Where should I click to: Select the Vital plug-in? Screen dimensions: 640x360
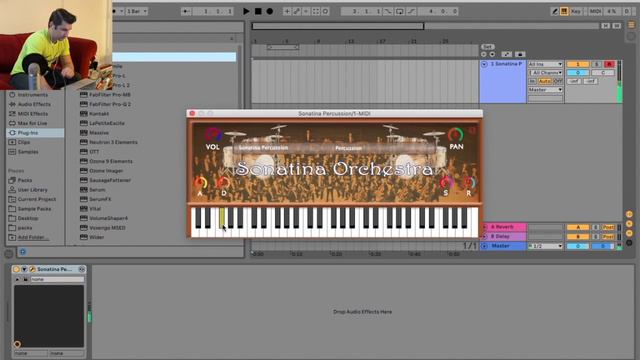[x=95, y=209]
